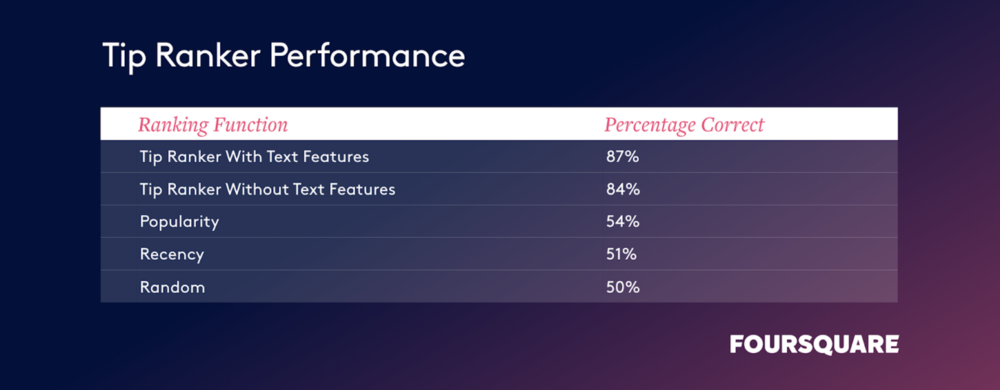Click the 51% value
The height and width of the screenshot is (390, 1000).
point(621,255)
